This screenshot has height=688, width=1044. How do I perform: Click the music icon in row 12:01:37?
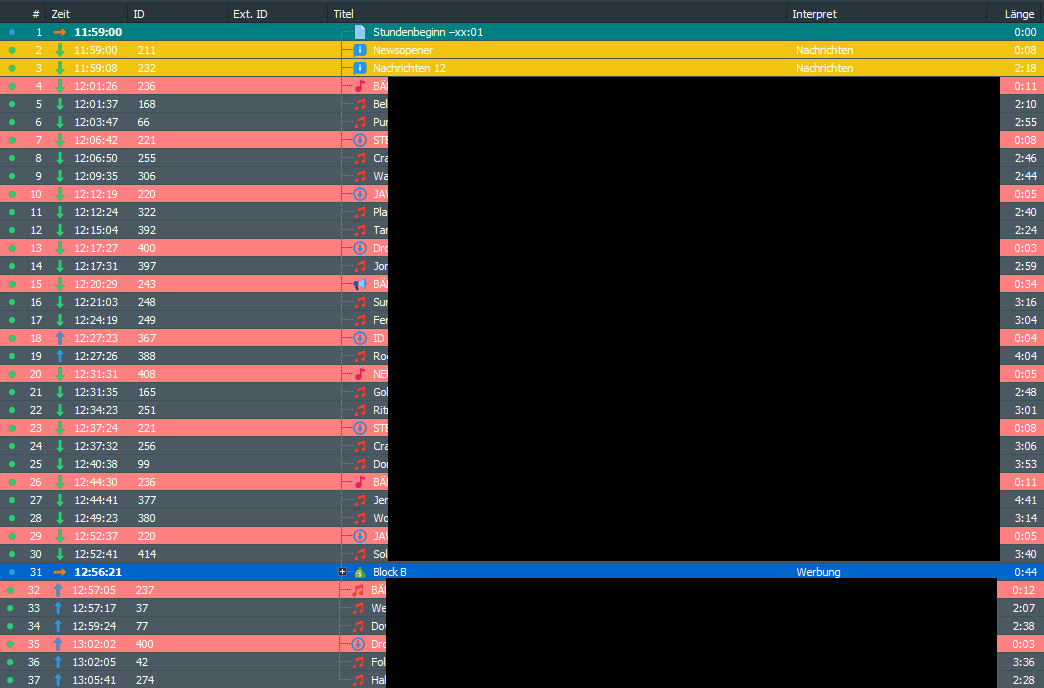tap(360, 104)
